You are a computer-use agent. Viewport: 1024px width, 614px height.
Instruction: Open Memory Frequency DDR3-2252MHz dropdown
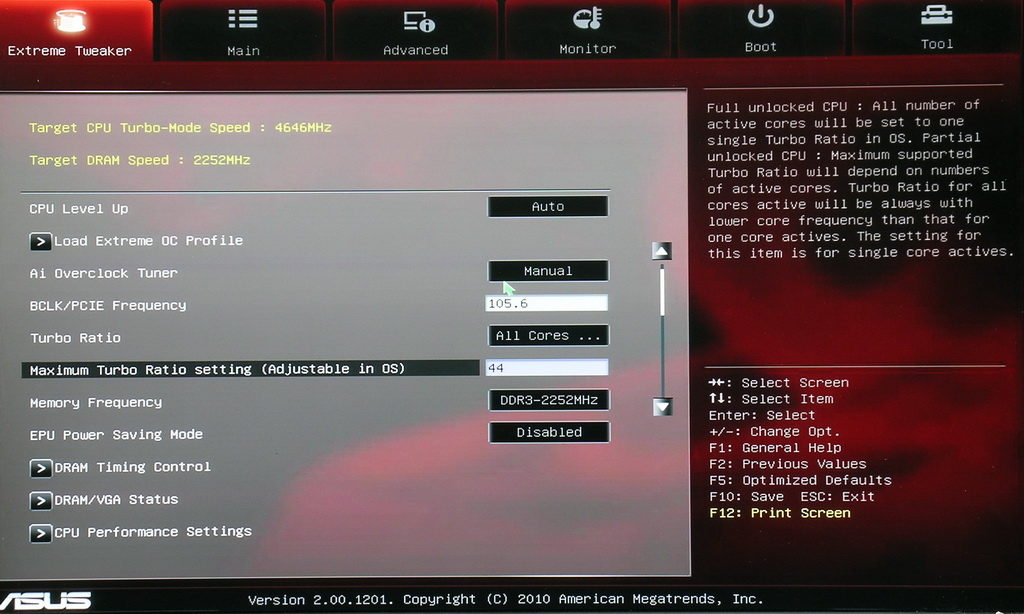(x=549, y=400)
